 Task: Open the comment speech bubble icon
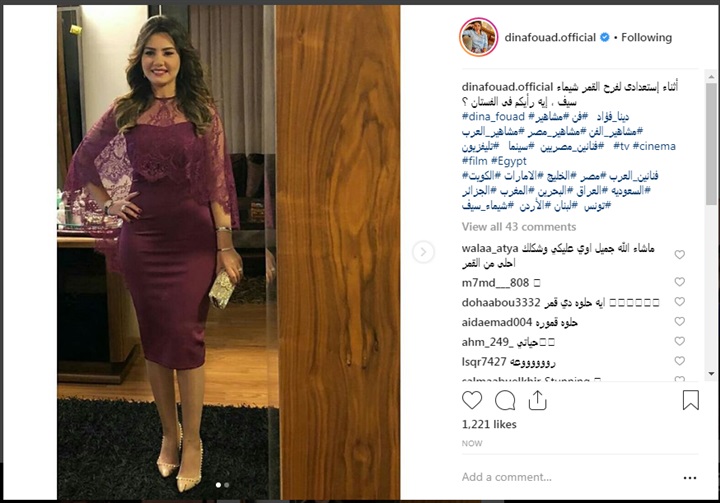[x=505, y=400]
